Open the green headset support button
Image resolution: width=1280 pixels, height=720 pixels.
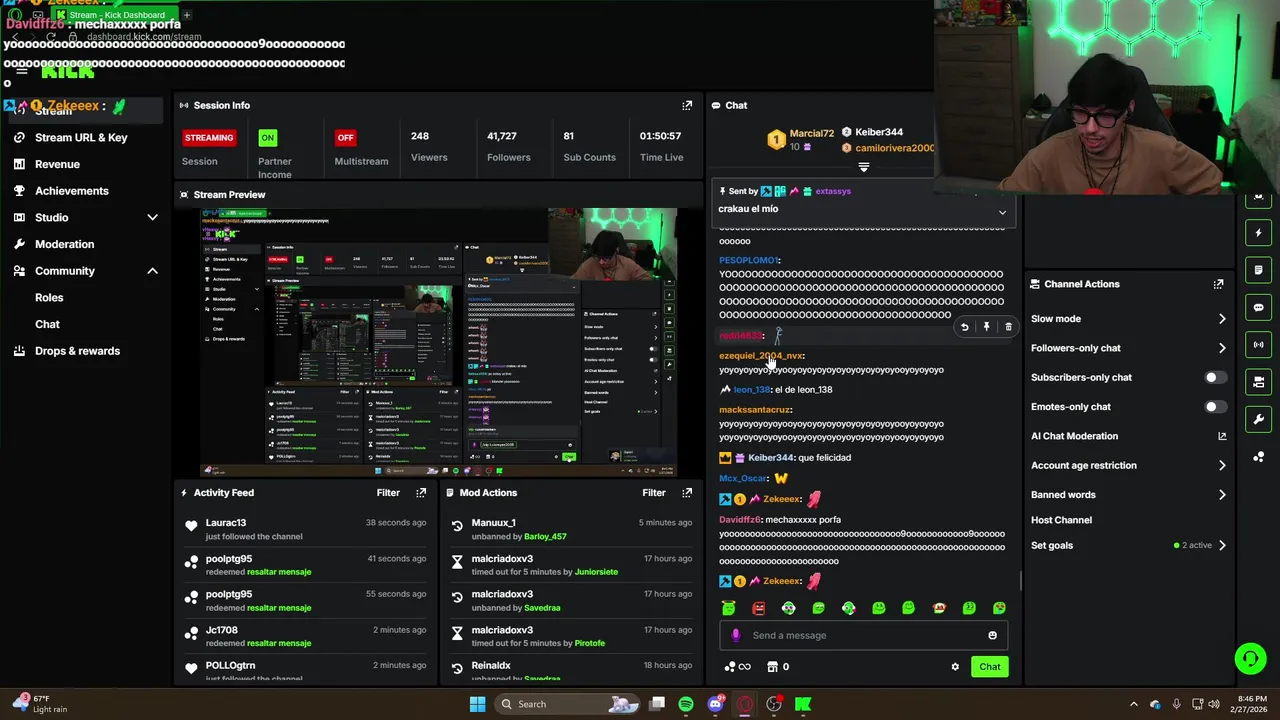tap(1250, 658)
